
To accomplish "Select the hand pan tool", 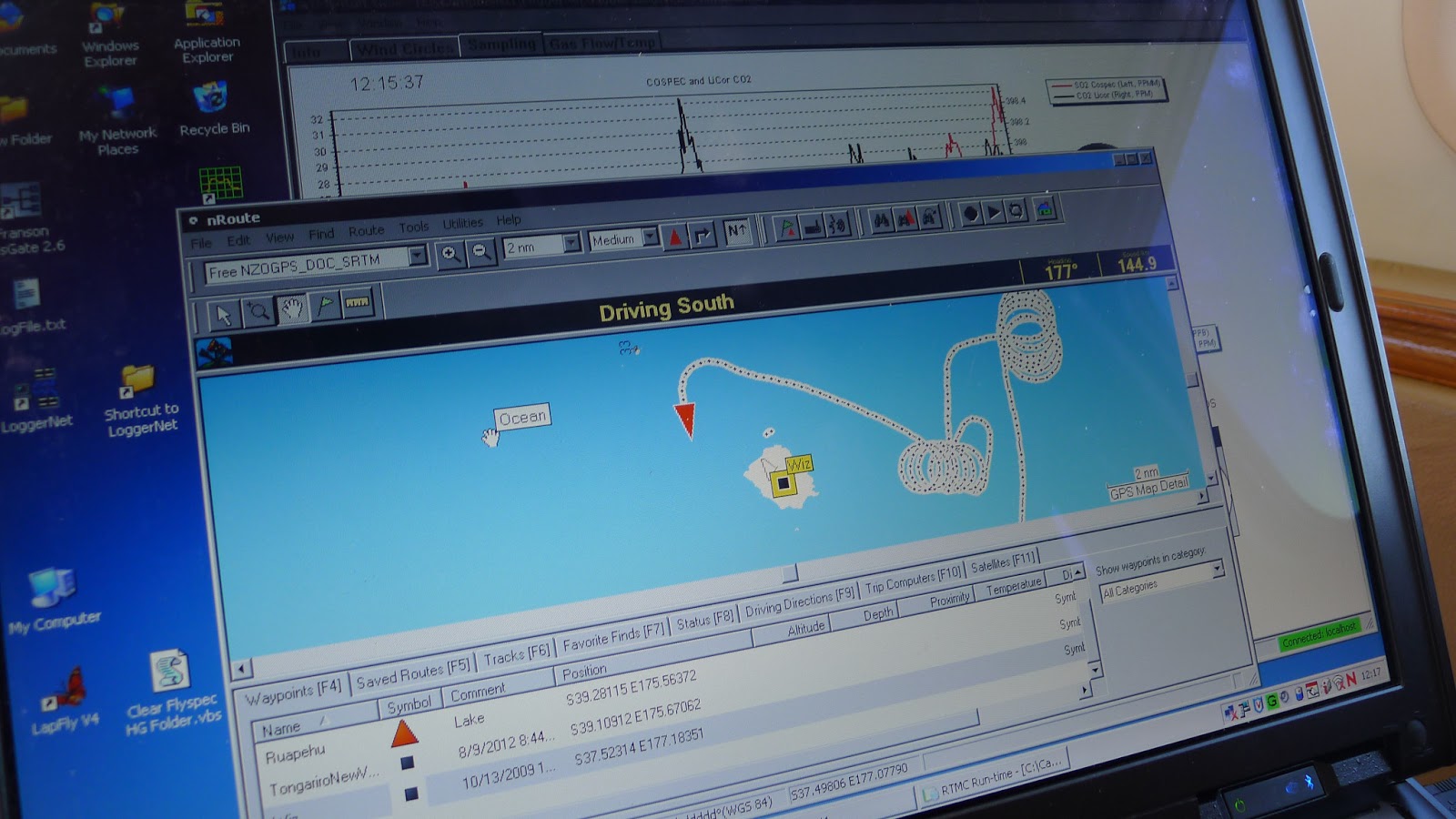I will (x=292, y=308).
